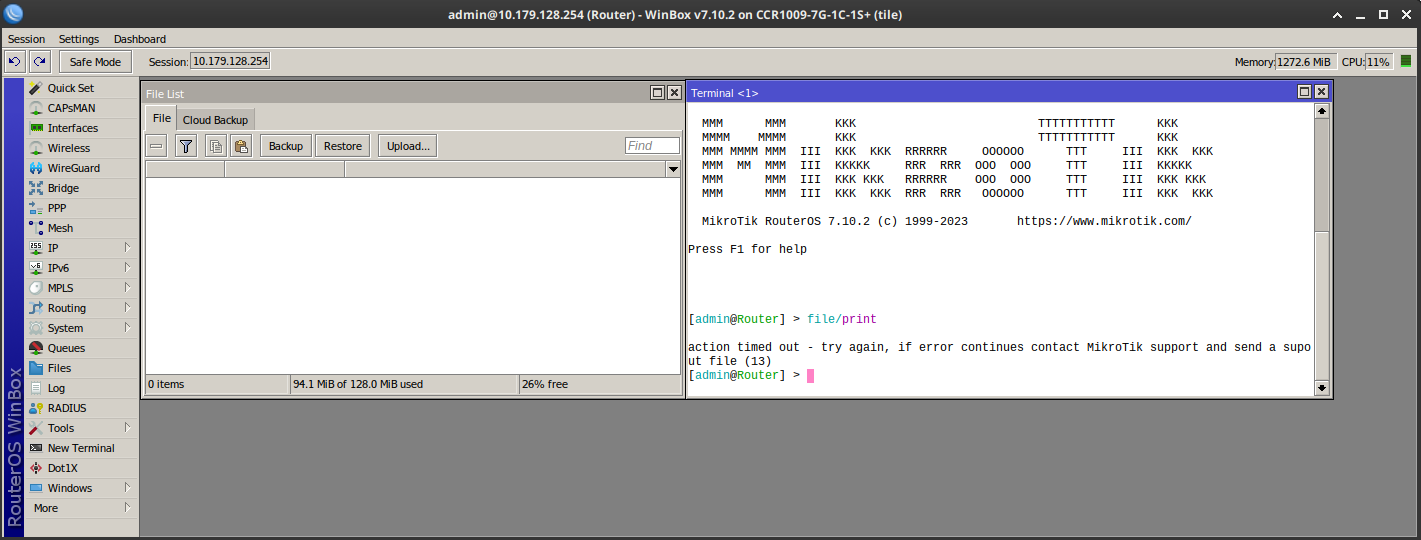Switch to the Cloud Backup tab
The image size is (1421, 540).
215,120
